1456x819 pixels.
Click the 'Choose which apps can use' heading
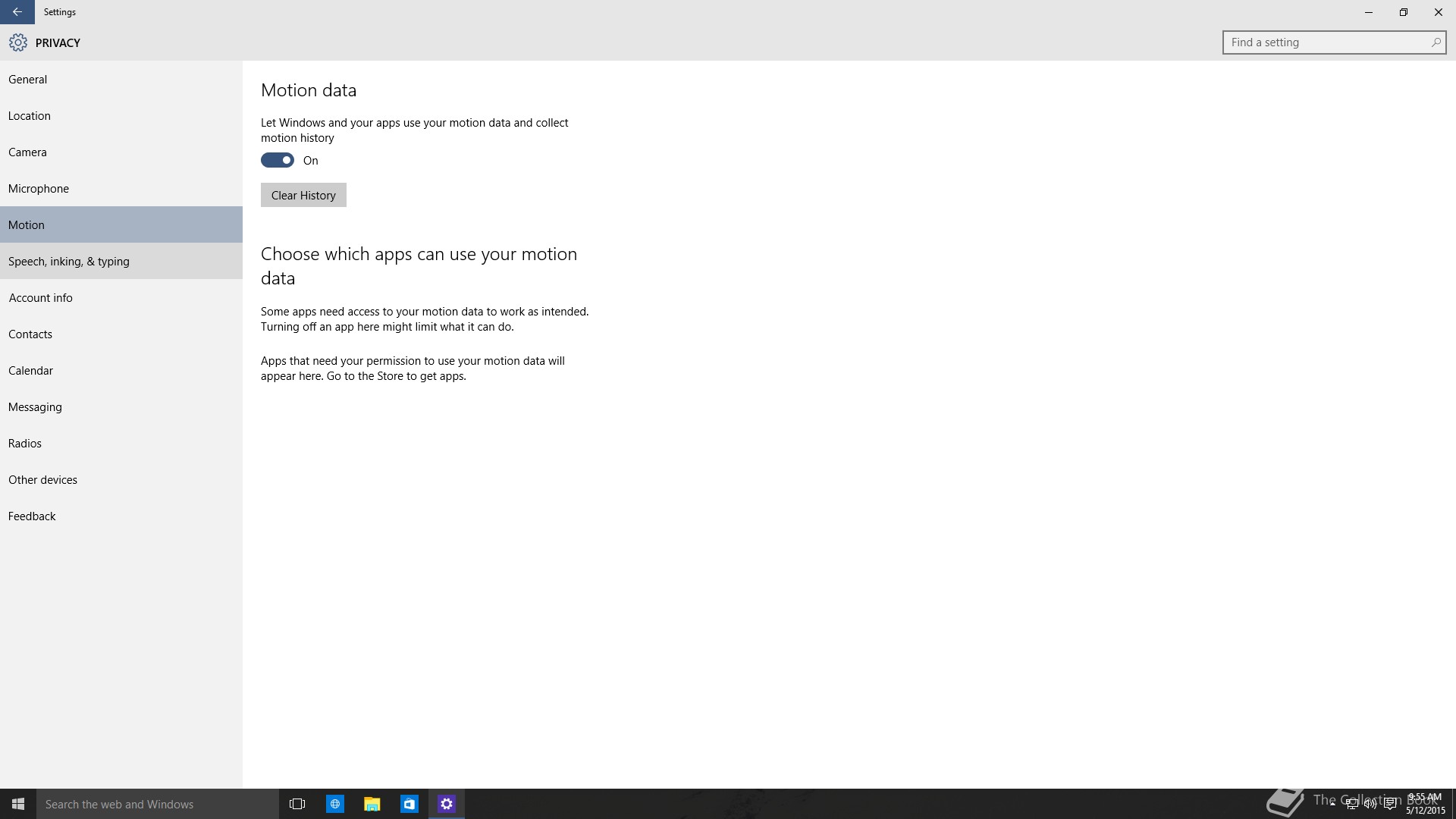(419, 265)
